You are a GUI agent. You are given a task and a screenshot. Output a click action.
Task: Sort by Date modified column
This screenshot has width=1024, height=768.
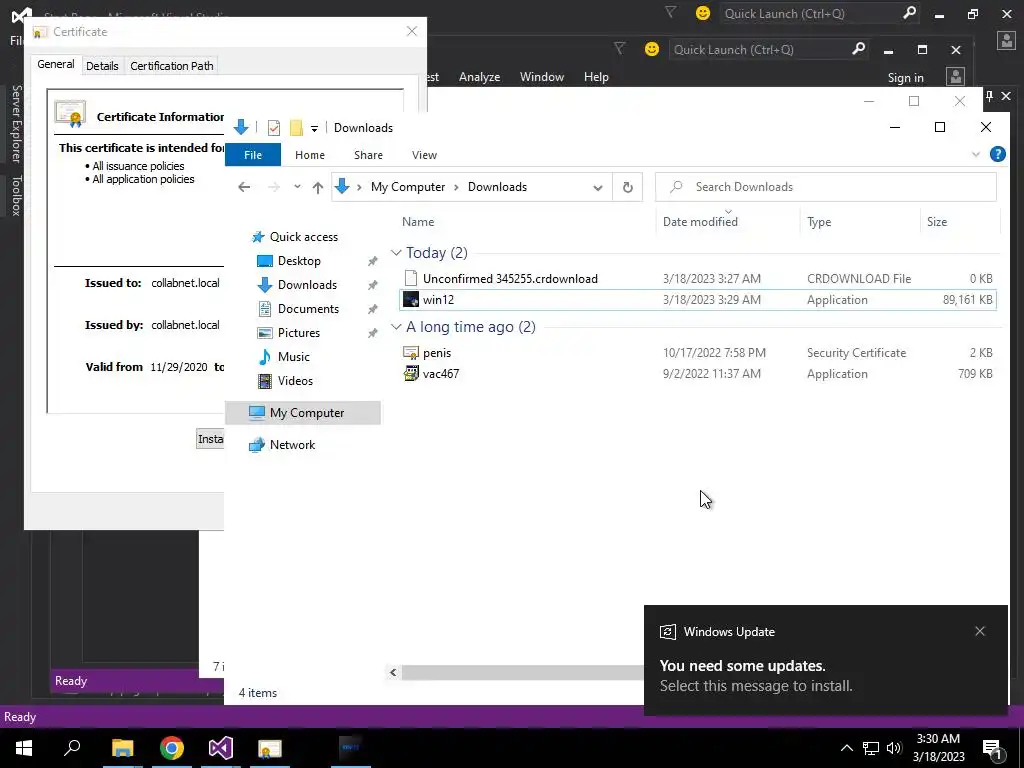pyautogui.click(x=728, y=222)
